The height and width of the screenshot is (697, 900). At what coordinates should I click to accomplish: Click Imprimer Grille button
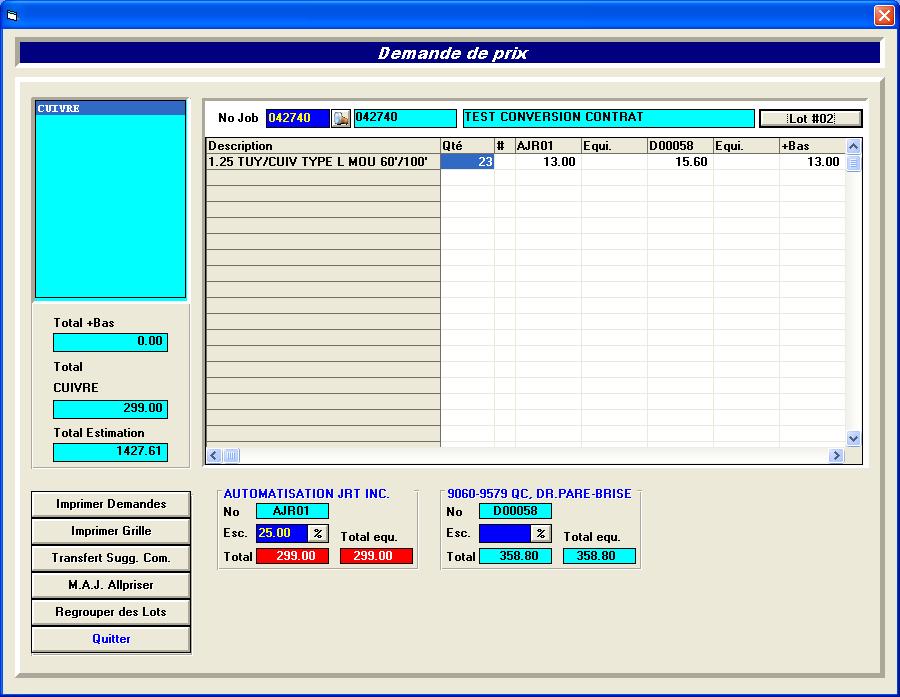[111, 531]
